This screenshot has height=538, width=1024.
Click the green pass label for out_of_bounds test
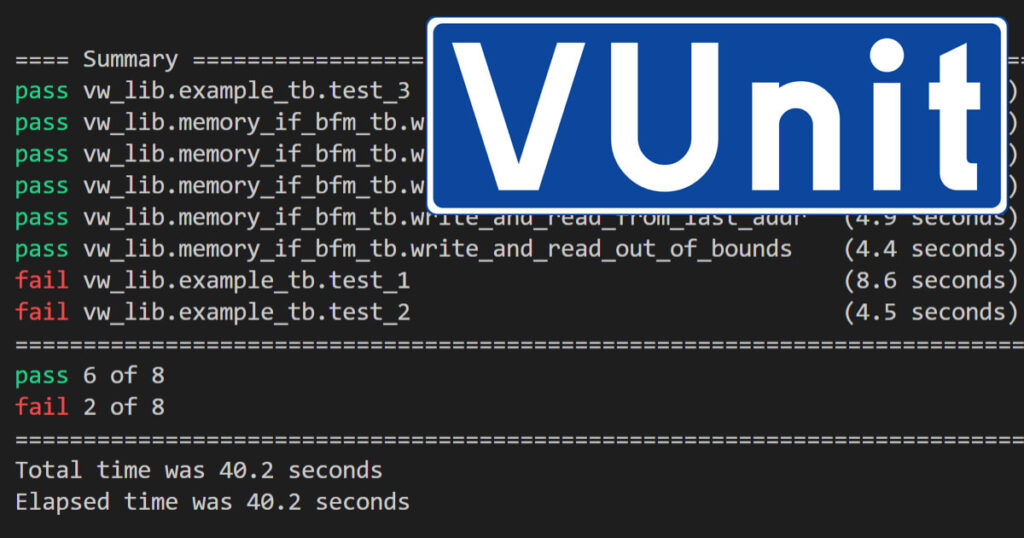(x=42, y=250)
